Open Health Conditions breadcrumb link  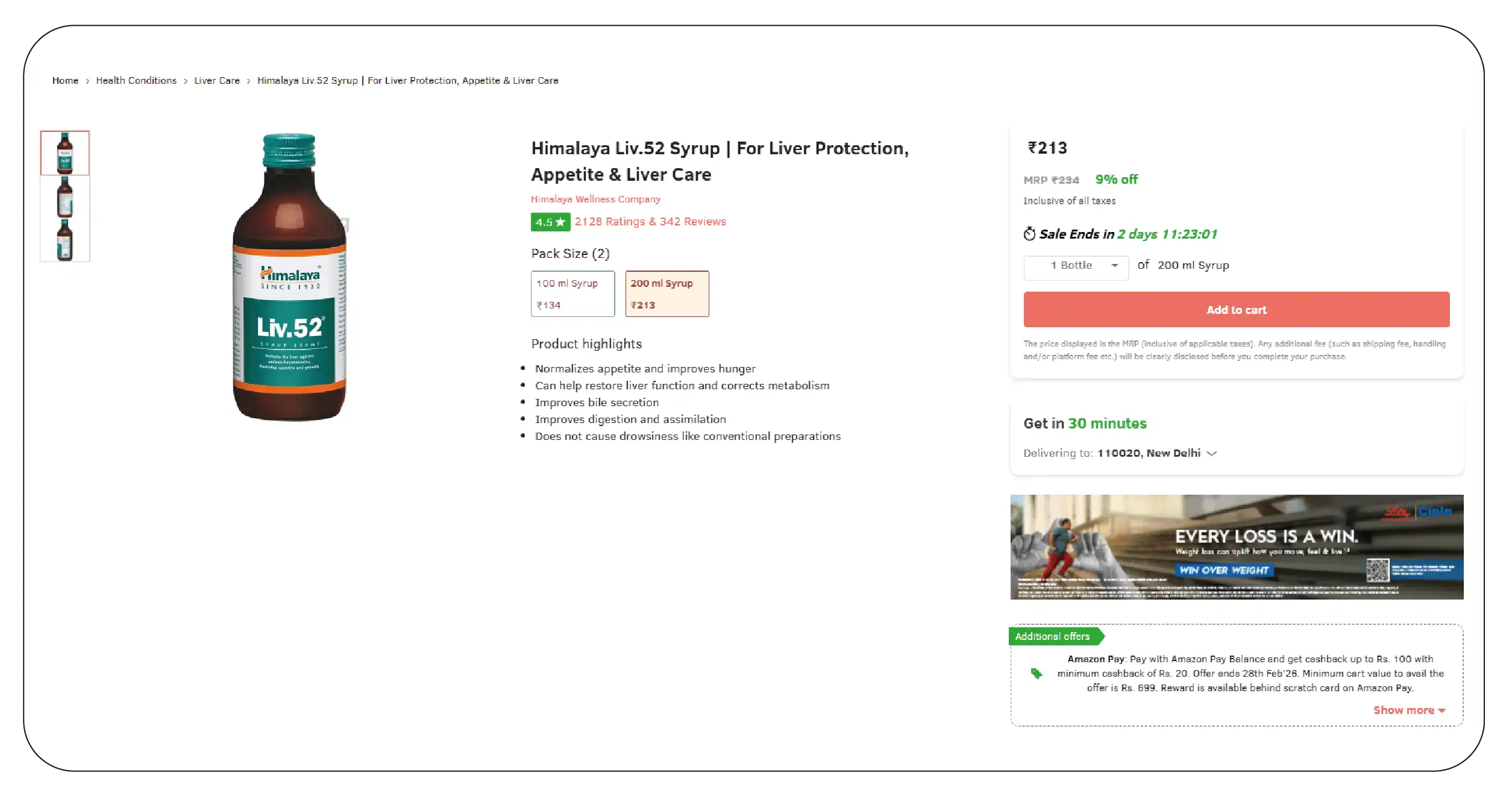pos(136,81)
